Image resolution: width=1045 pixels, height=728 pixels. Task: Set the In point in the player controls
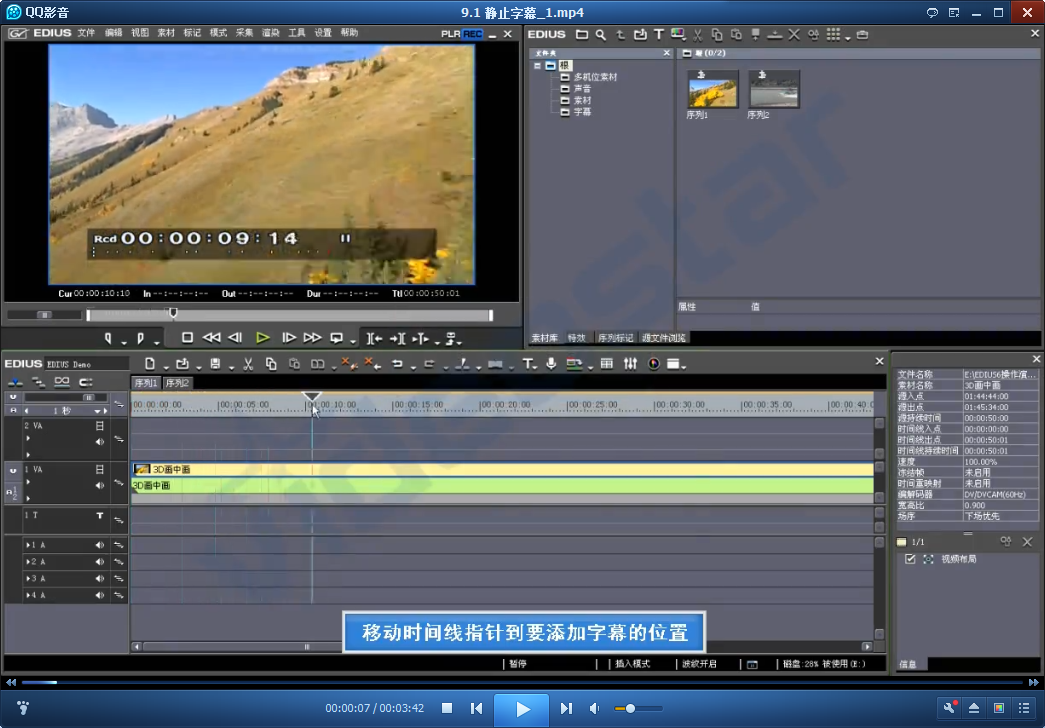point(108,338)
